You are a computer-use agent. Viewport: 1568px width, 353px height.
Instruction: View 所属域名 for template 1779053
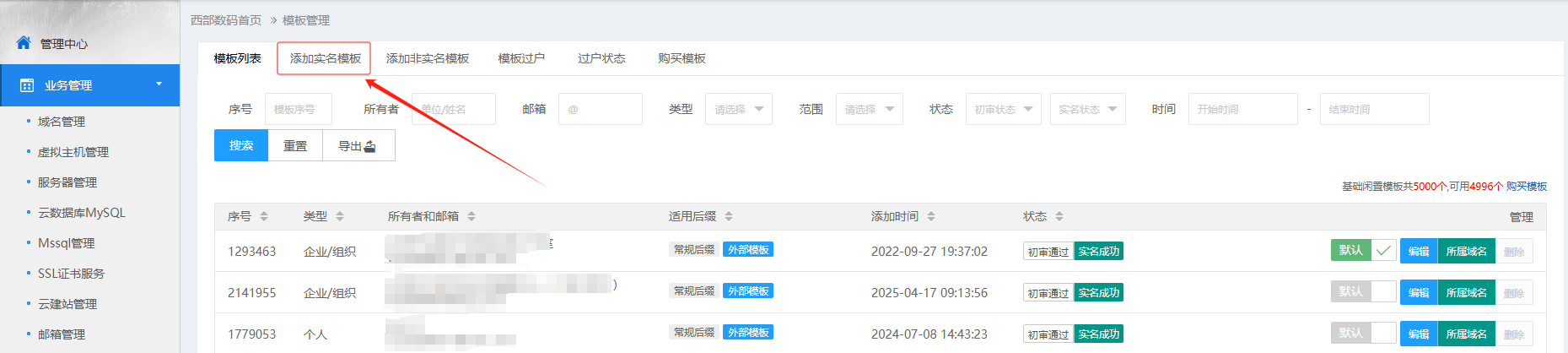coord(1466,334)
